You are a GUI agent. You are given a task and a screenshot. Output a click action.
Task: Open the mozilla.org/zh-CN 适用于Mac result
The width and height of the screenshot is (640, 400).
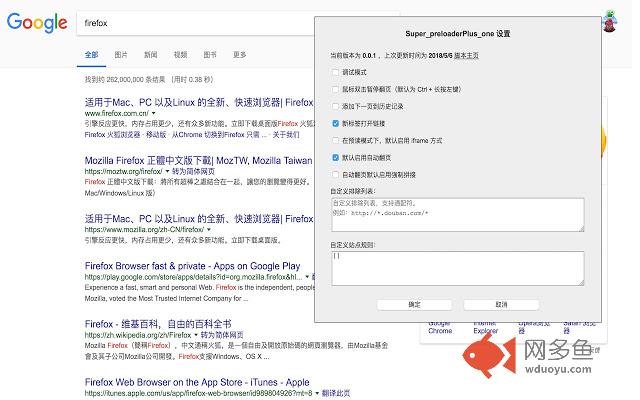[199, 219]
